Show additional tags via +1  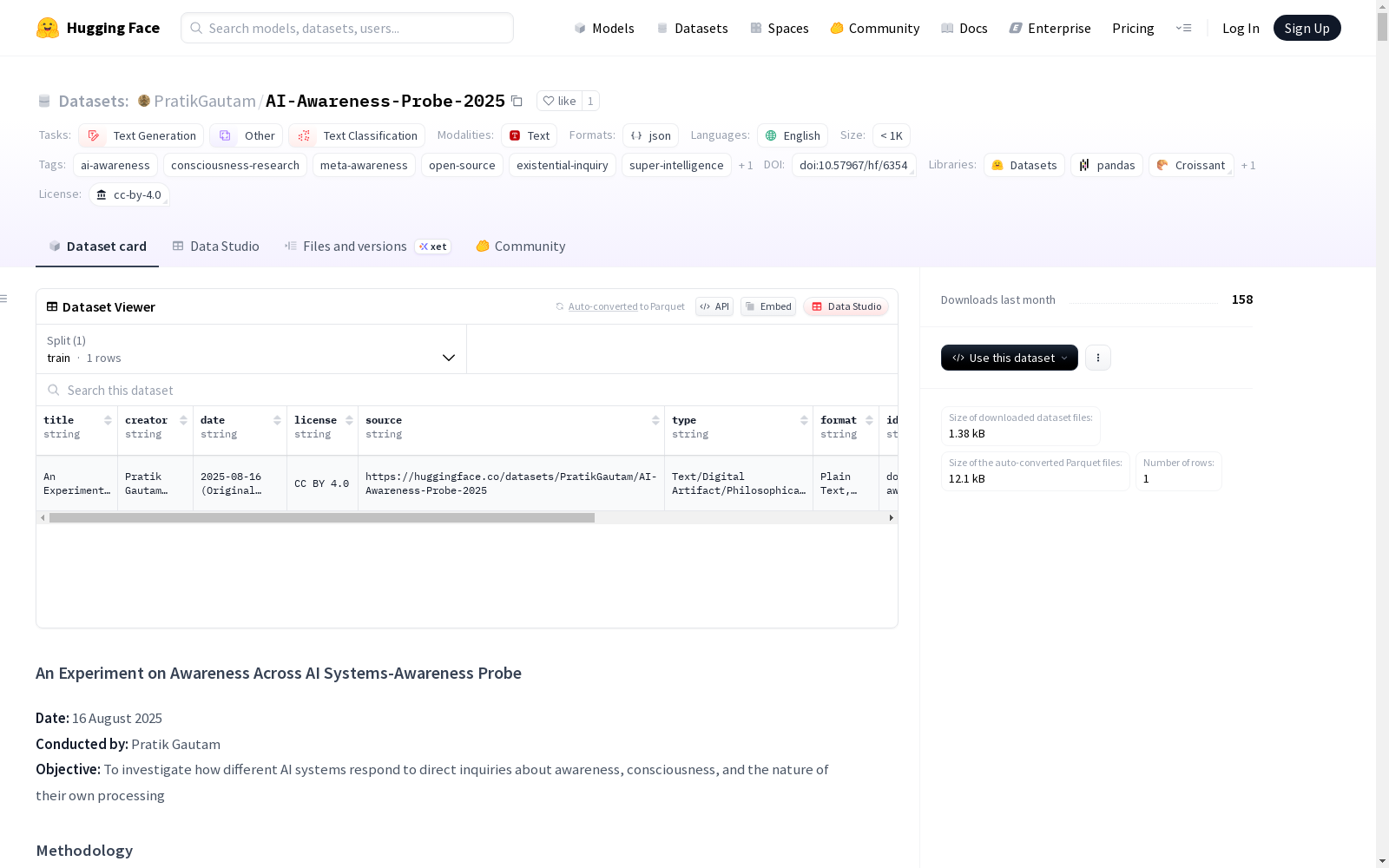(x=746, y=165)
